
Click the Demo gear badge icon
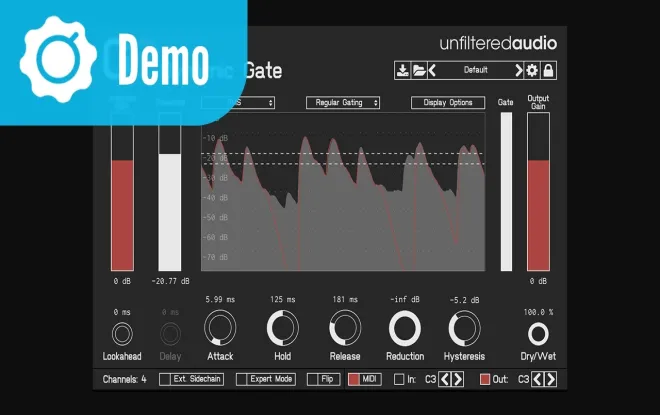click(x=58, y=59)
